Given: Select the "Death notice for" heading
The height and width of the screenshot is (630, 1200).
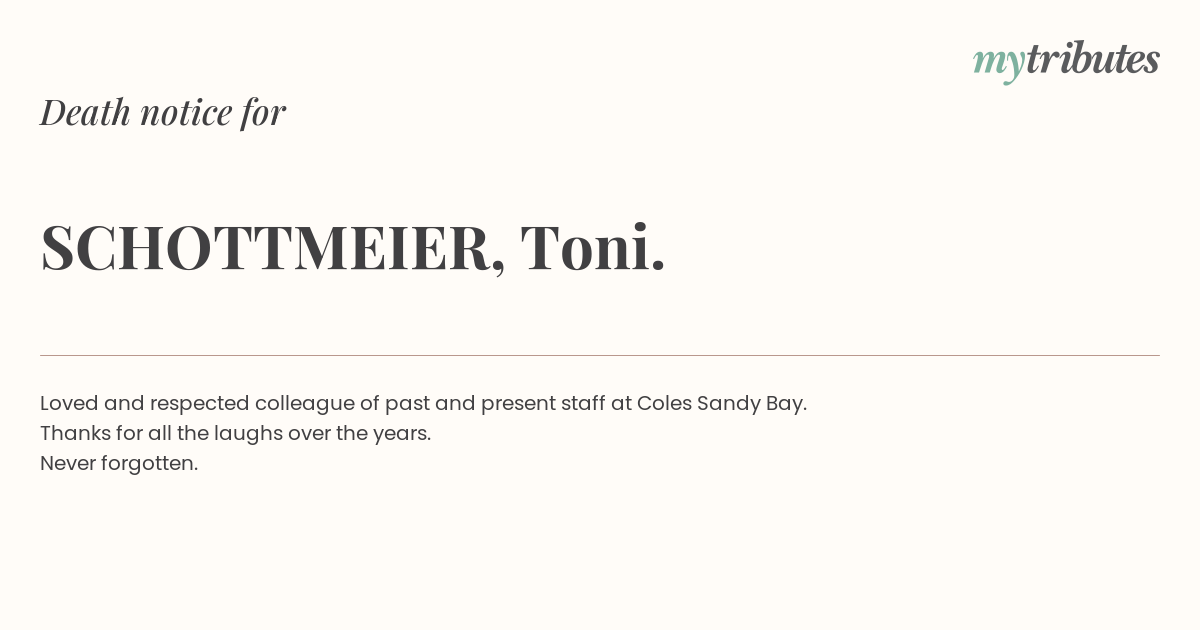Looking at the screenshot, I should (163, 112).
